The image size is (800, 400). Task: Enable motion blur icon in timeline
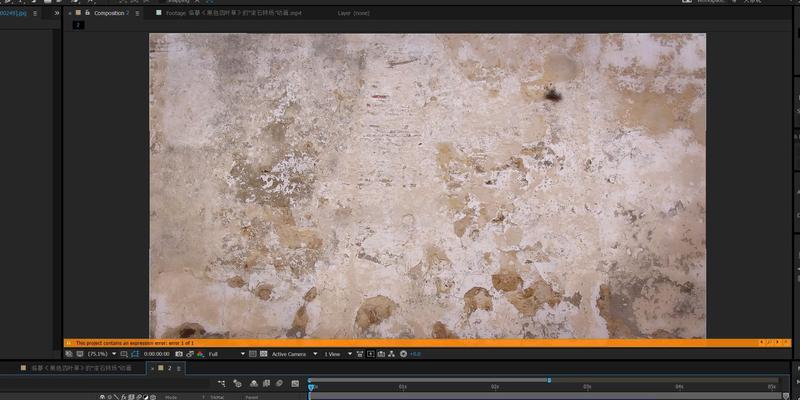tap(280, 384)
